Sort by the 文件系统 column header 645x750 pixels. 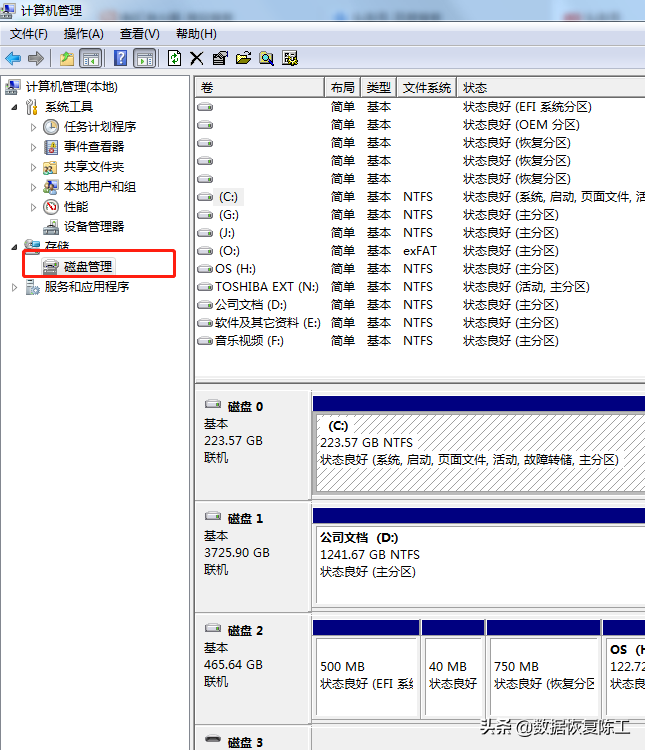click(x=427, y=88)
